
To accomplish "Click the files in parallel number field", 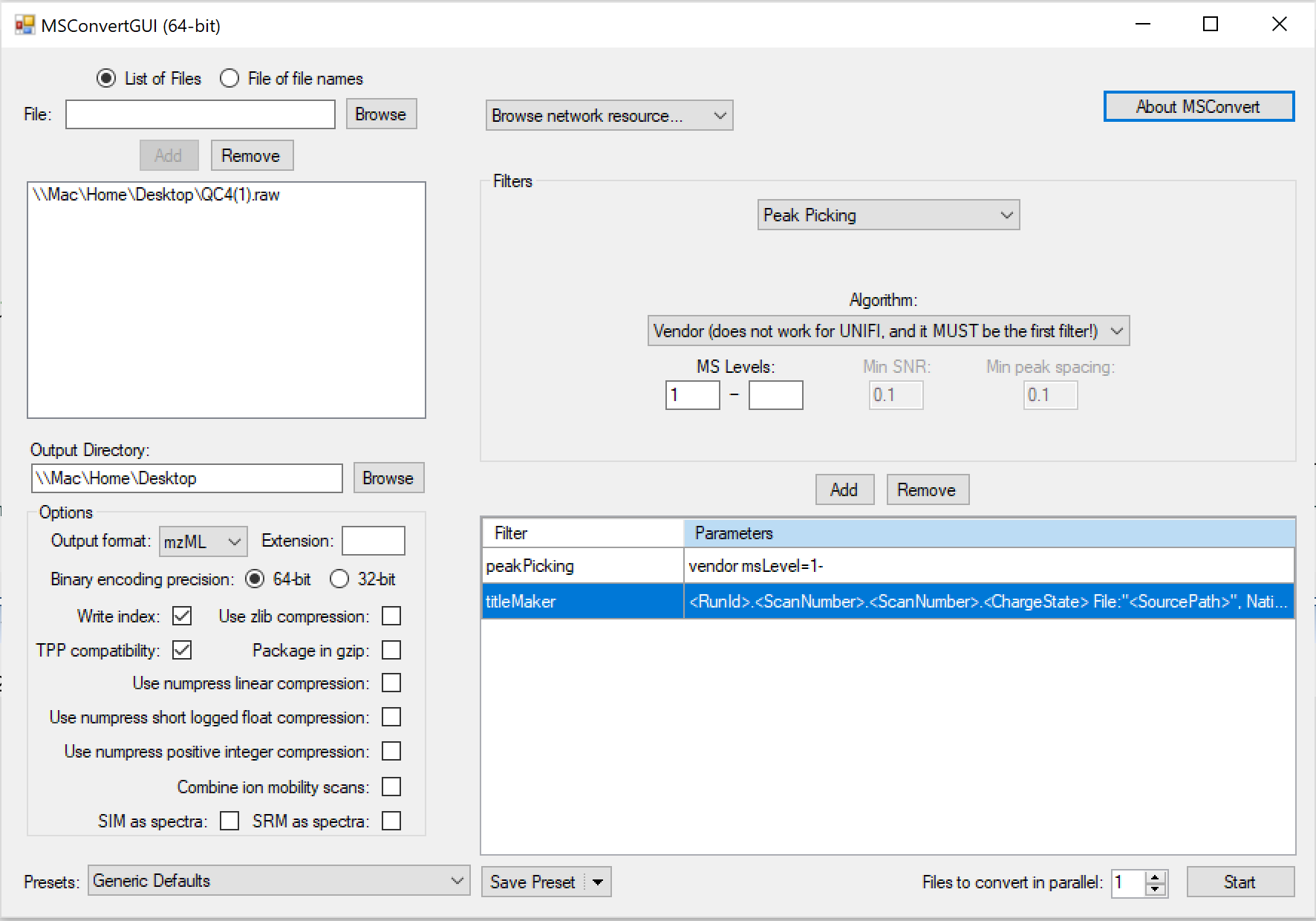I will tap(1128, 882).
